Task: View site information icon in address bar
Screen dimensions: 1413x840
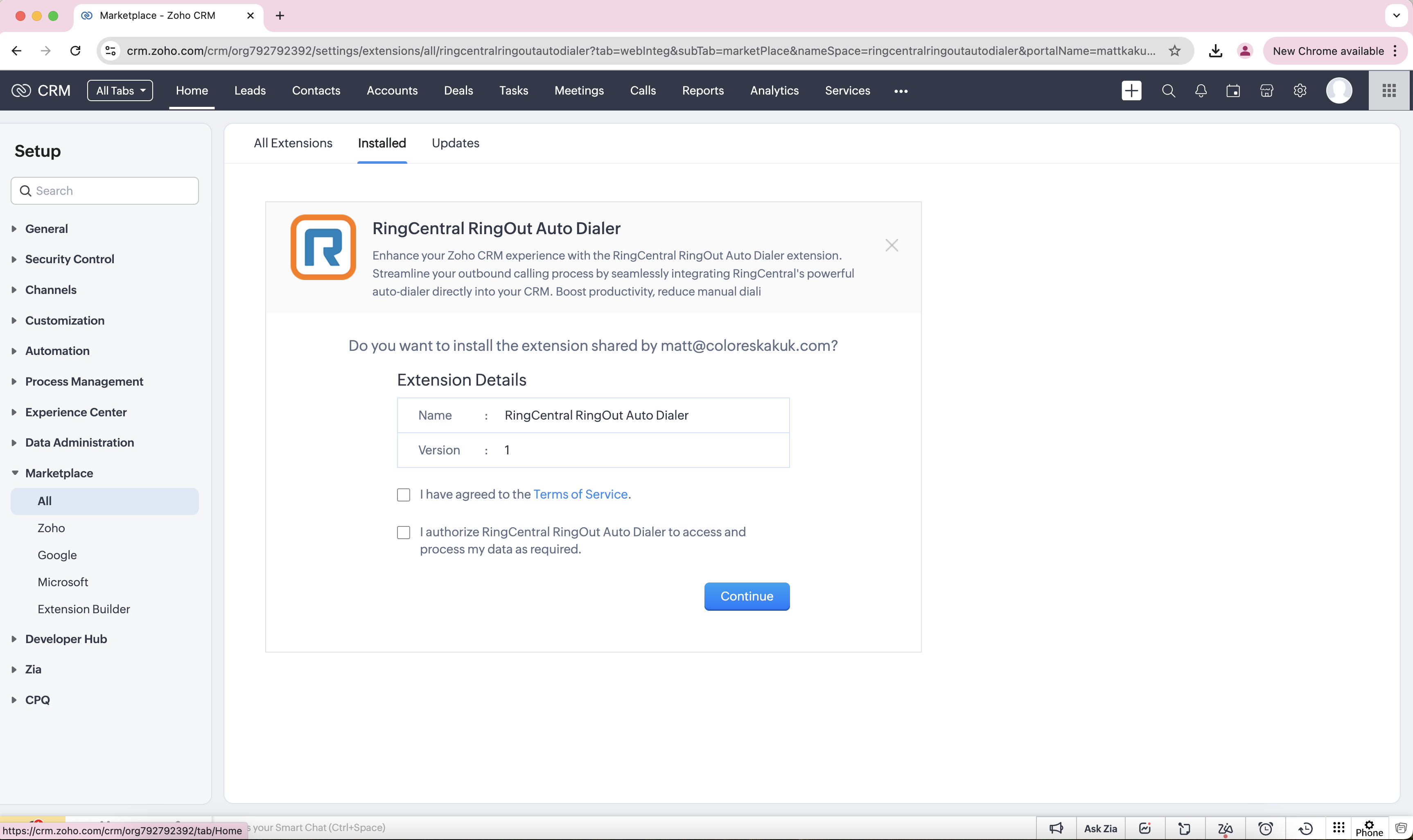Action: click(x=111, y=51)
